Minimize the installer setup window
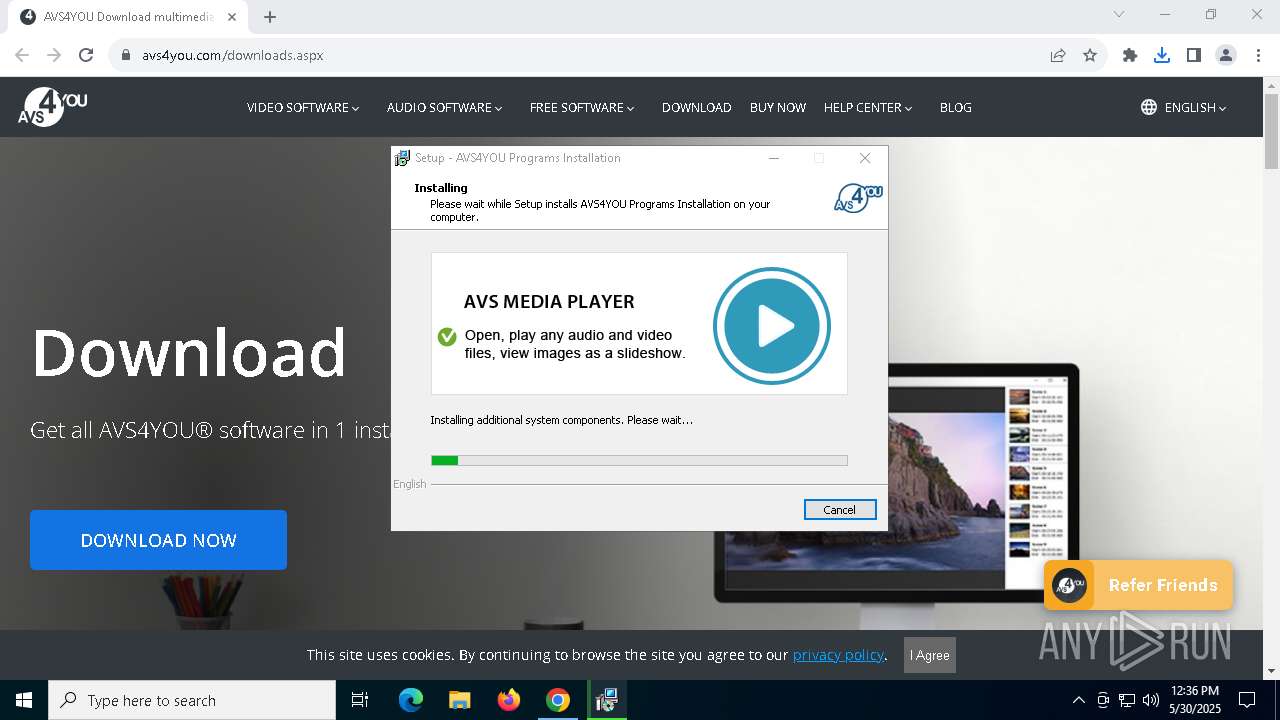This screenshot has width=1280, height=720. [x=773, y=158]
